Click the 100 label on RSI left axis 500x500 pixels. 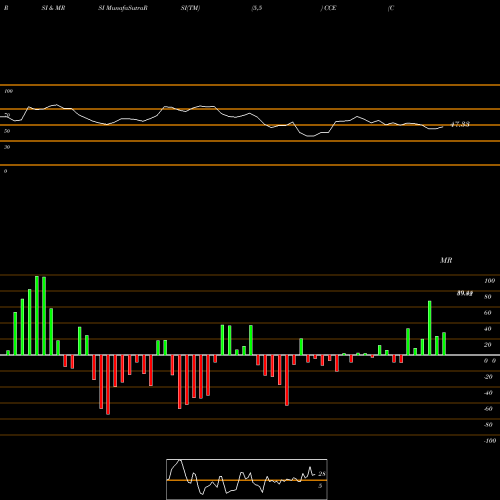[8, 91]
